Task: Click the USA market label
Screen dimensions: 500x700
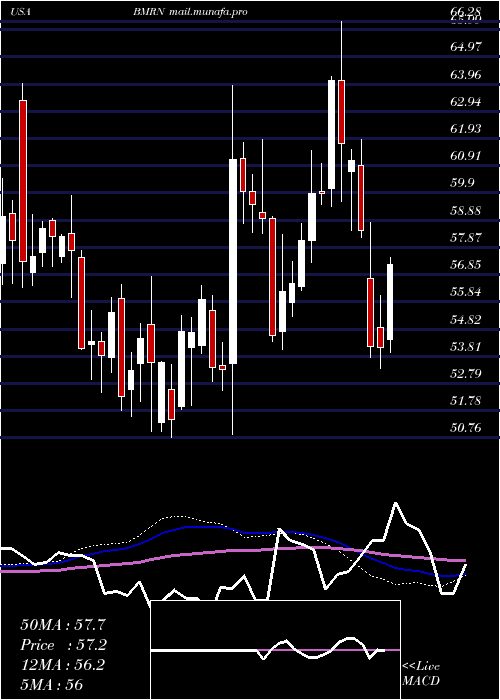Action: [x=21, y=12]
